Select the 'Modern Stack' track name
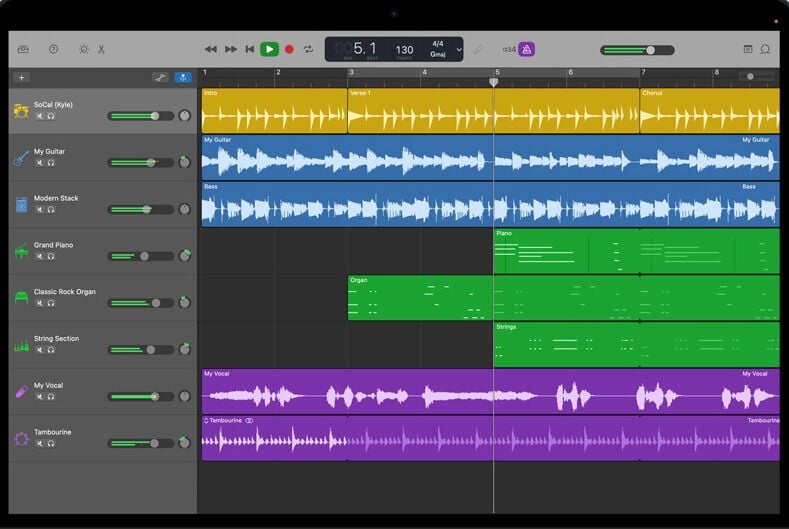 pos(56,198)
